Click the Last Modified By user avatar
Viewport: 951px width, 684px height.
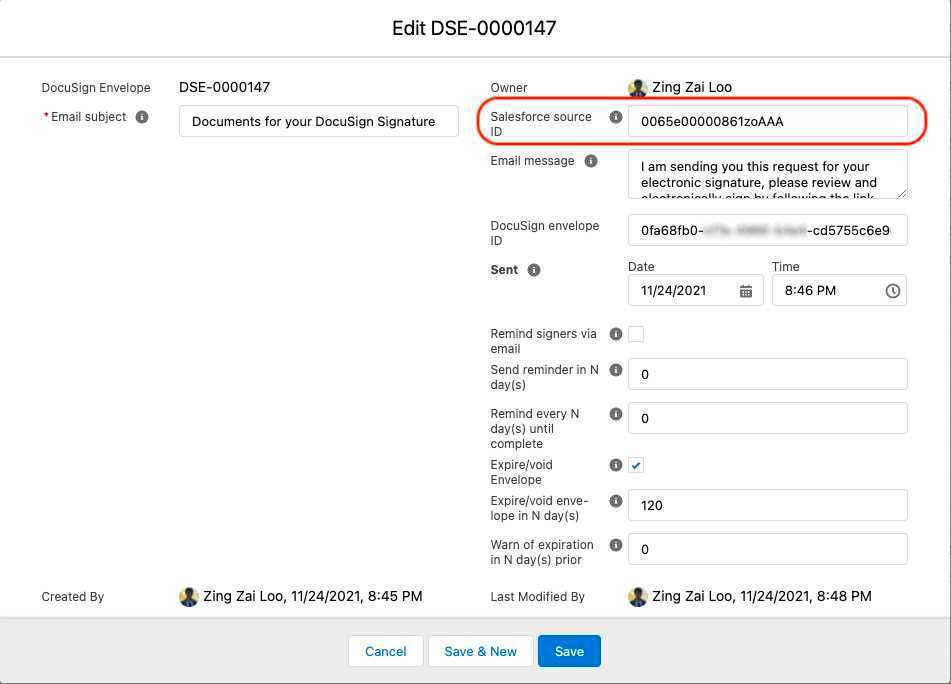[637, 596]
